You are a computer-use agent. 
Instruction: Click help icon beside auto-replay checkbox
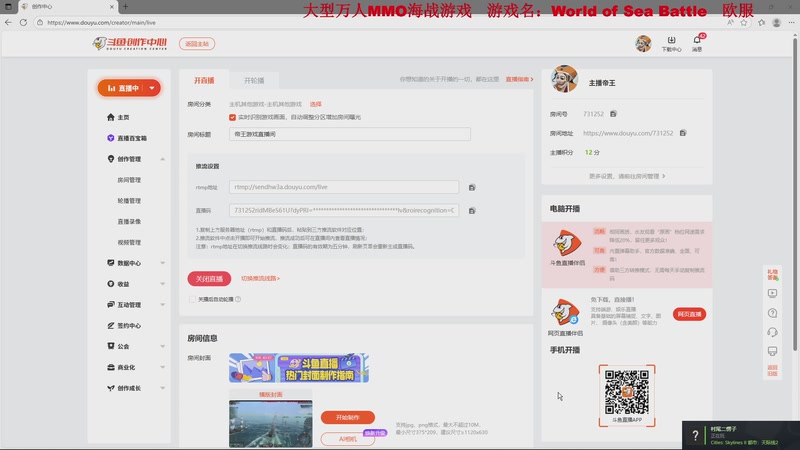point(238,299)
